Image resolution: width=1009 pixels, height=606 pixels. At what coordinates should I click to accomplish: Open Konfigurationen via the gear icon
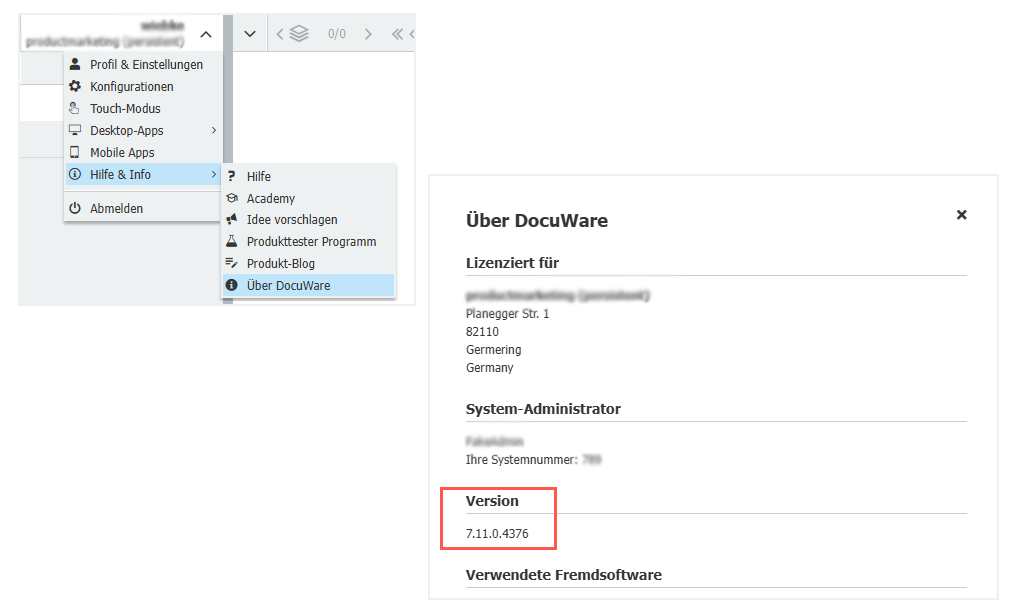74,86
